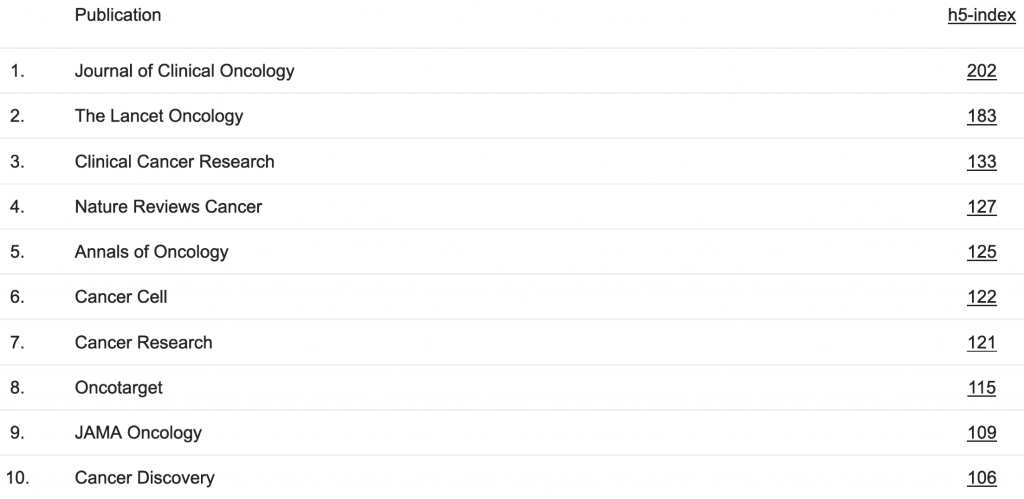
Task: Click the 125 h5-index for Annals of Oncology
Action: (x=981, y=252)
